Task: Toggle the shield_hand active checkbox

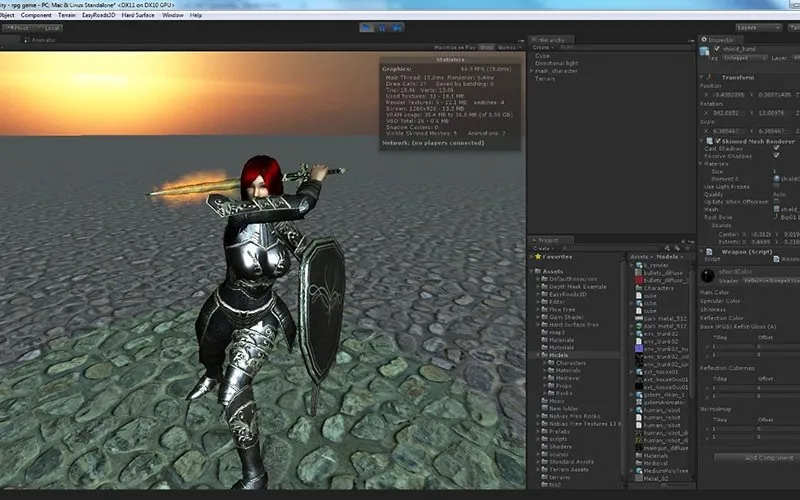Action: (717, 49)
